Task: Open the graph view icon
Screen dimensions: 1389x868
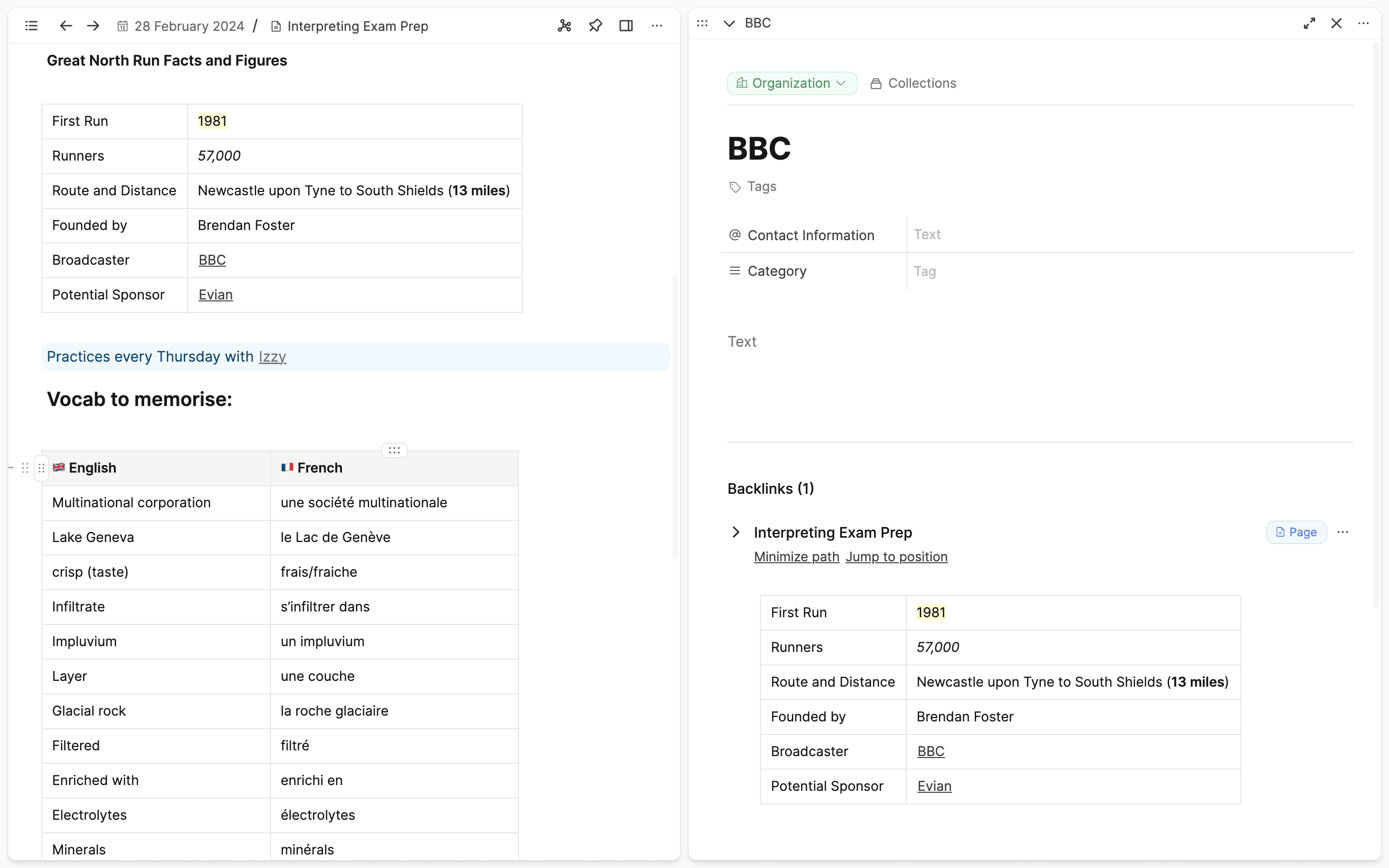Action: [x=564, y=26]
